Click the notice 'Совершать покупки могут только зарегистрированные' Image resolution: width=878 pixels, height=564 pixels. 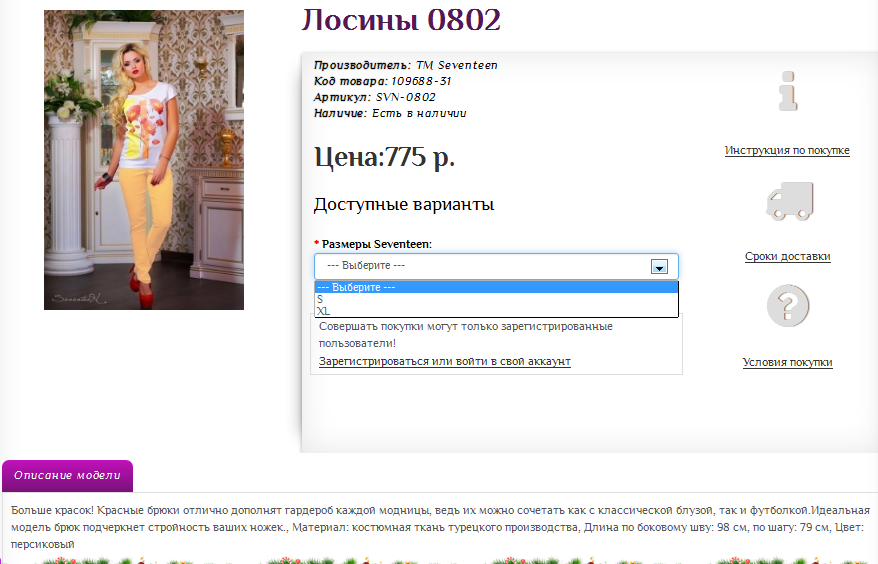pos(466,326)
